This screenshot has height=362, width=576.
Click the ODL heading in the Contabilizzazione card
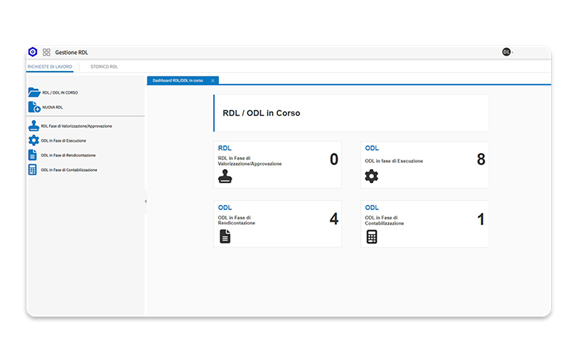372,208
